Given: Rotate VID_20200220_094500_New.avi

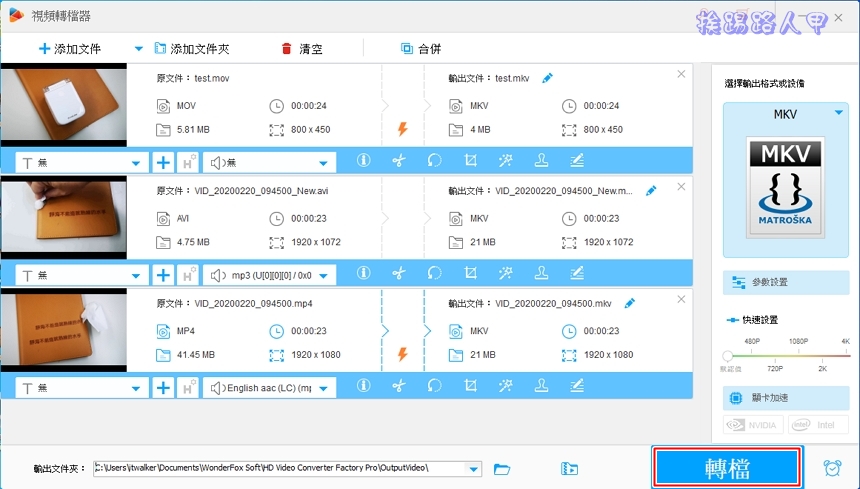Looking at the screenshot, I should coord(434,273).
